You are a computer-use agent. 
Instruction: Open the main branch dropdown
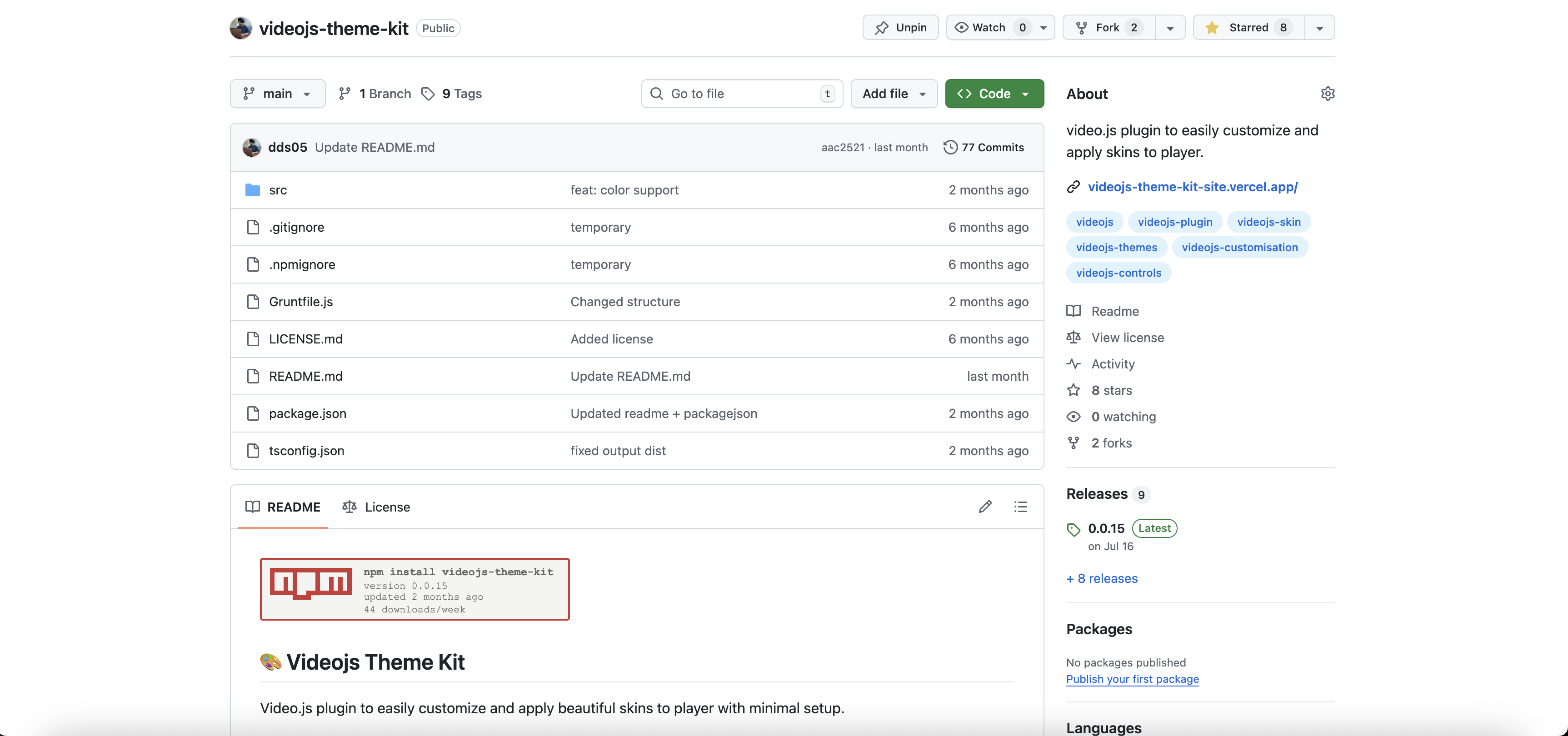tap(278, 94)
